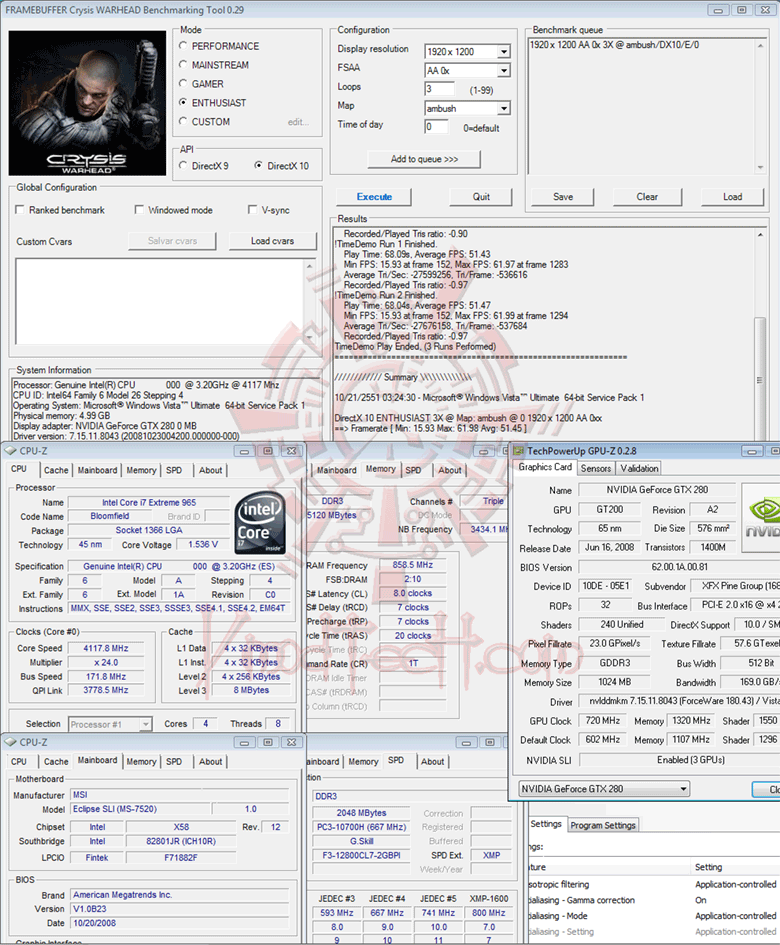Click the Time of day input field
Screen dimensions: 780x945
436,127
